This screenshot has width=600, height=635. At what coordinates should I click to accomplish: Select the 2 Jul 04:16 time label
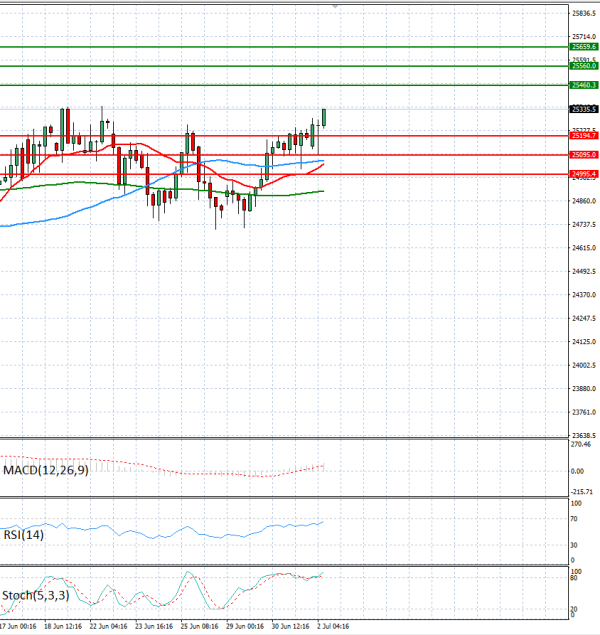pyautogui.click(x=333, y=626)
